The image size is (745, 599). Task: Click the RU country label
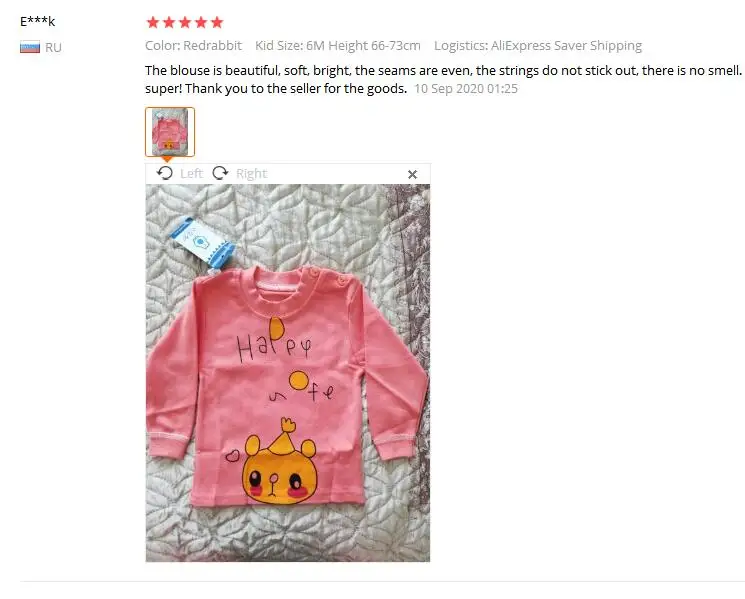point(53,48)
